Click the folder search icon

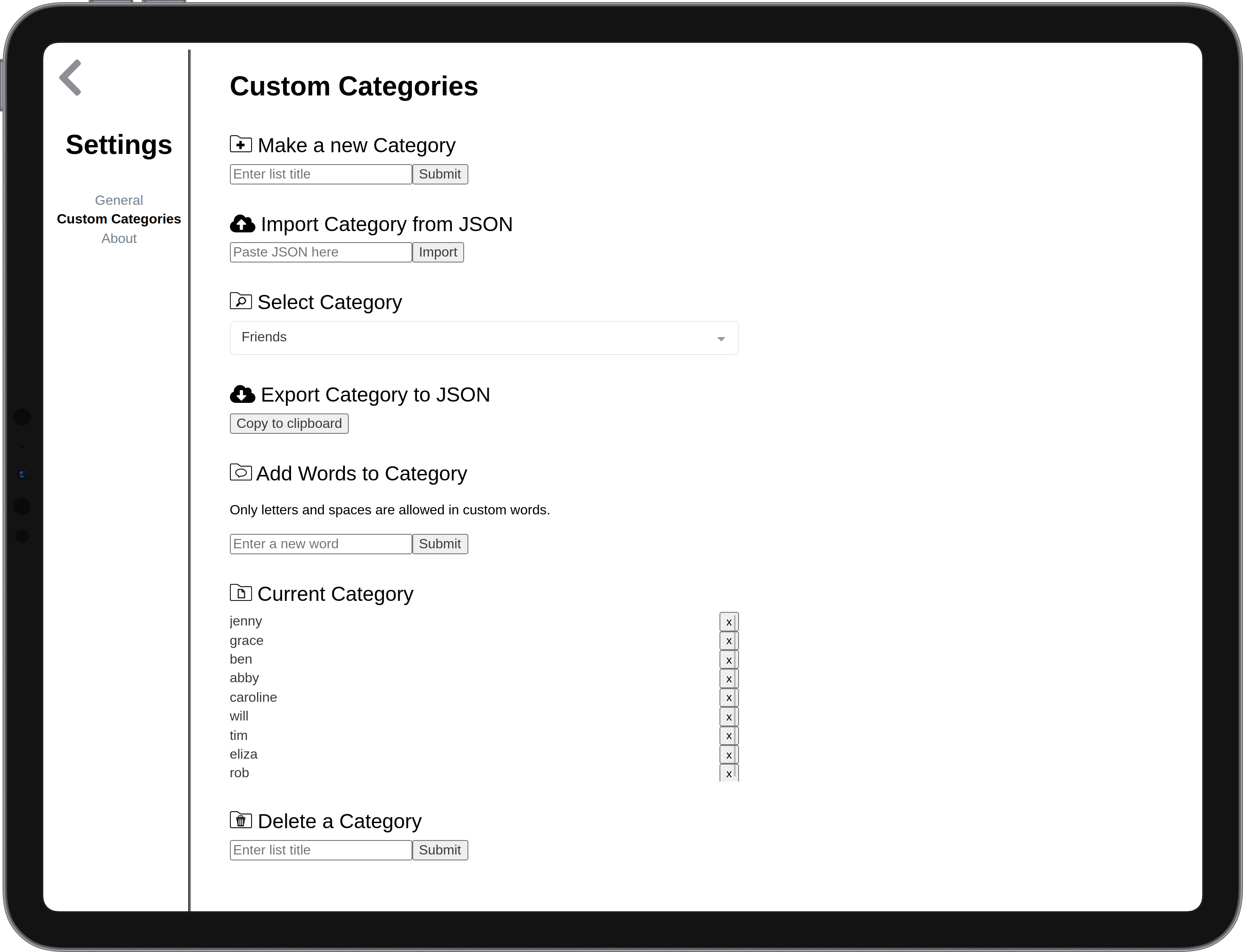(241, 301)
